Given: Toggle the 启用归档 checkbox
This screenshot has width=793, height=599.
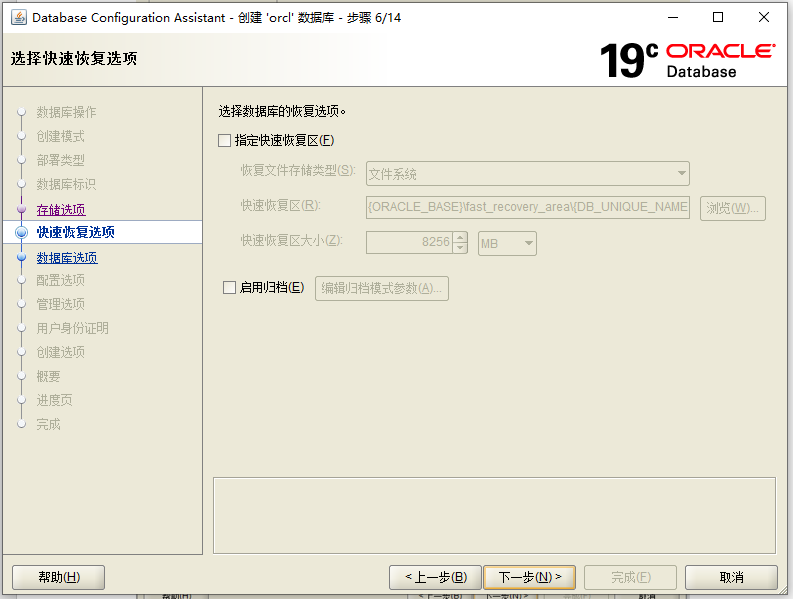Looking at the screenshot, I should [230, 287].
